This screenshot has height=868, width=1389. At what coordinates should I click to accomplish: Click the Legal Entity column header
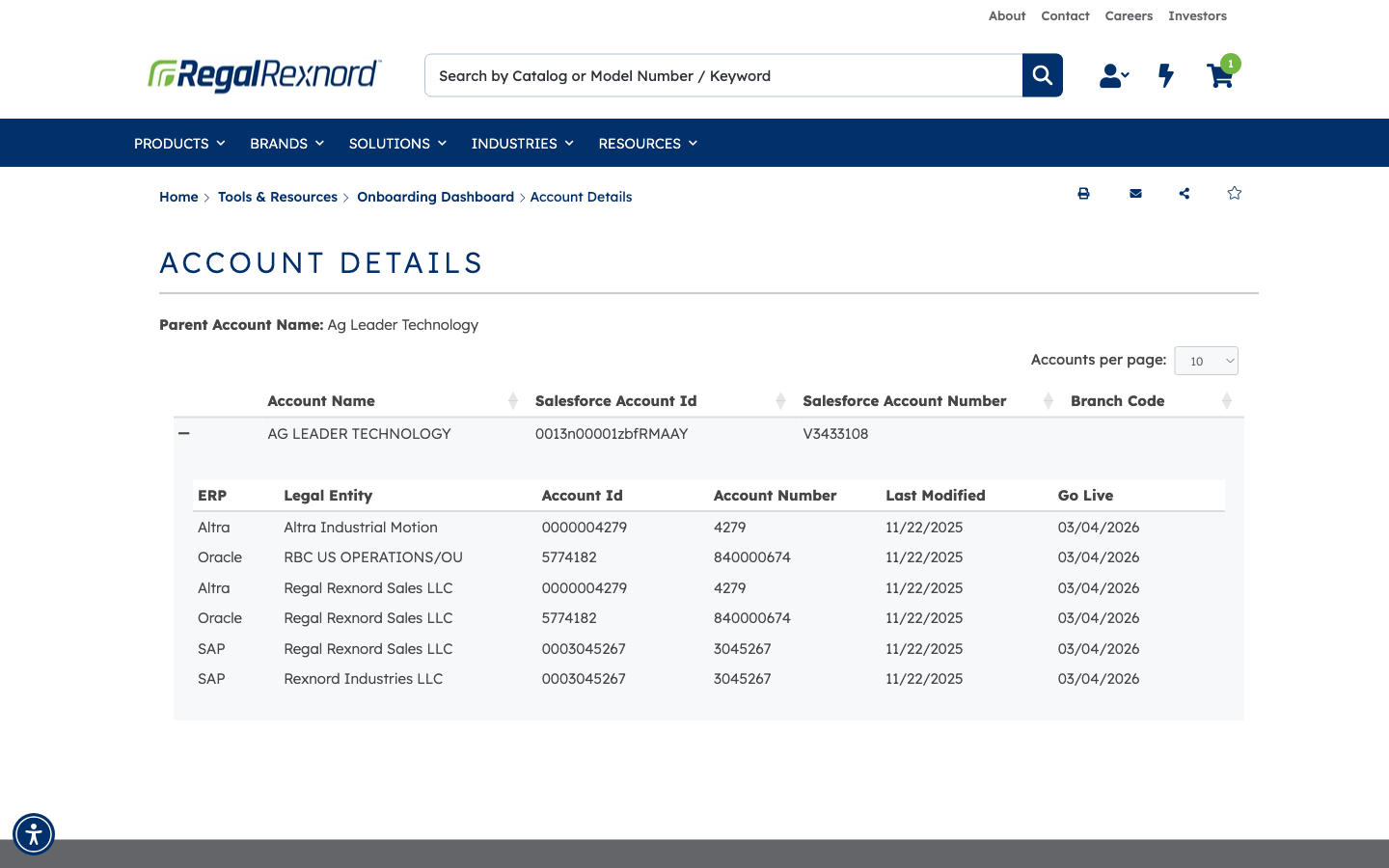click(328, 496)
